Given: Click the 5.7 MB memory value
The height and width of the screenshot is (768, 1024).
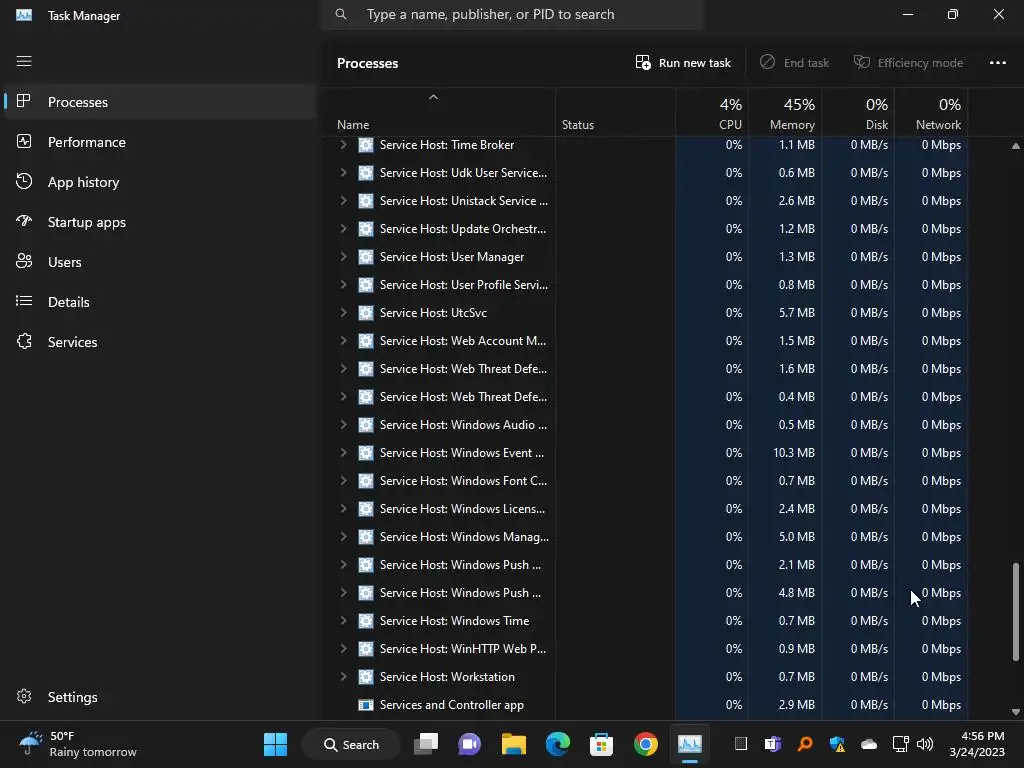Looking at the screenshot, I should [x=797, y=313].
